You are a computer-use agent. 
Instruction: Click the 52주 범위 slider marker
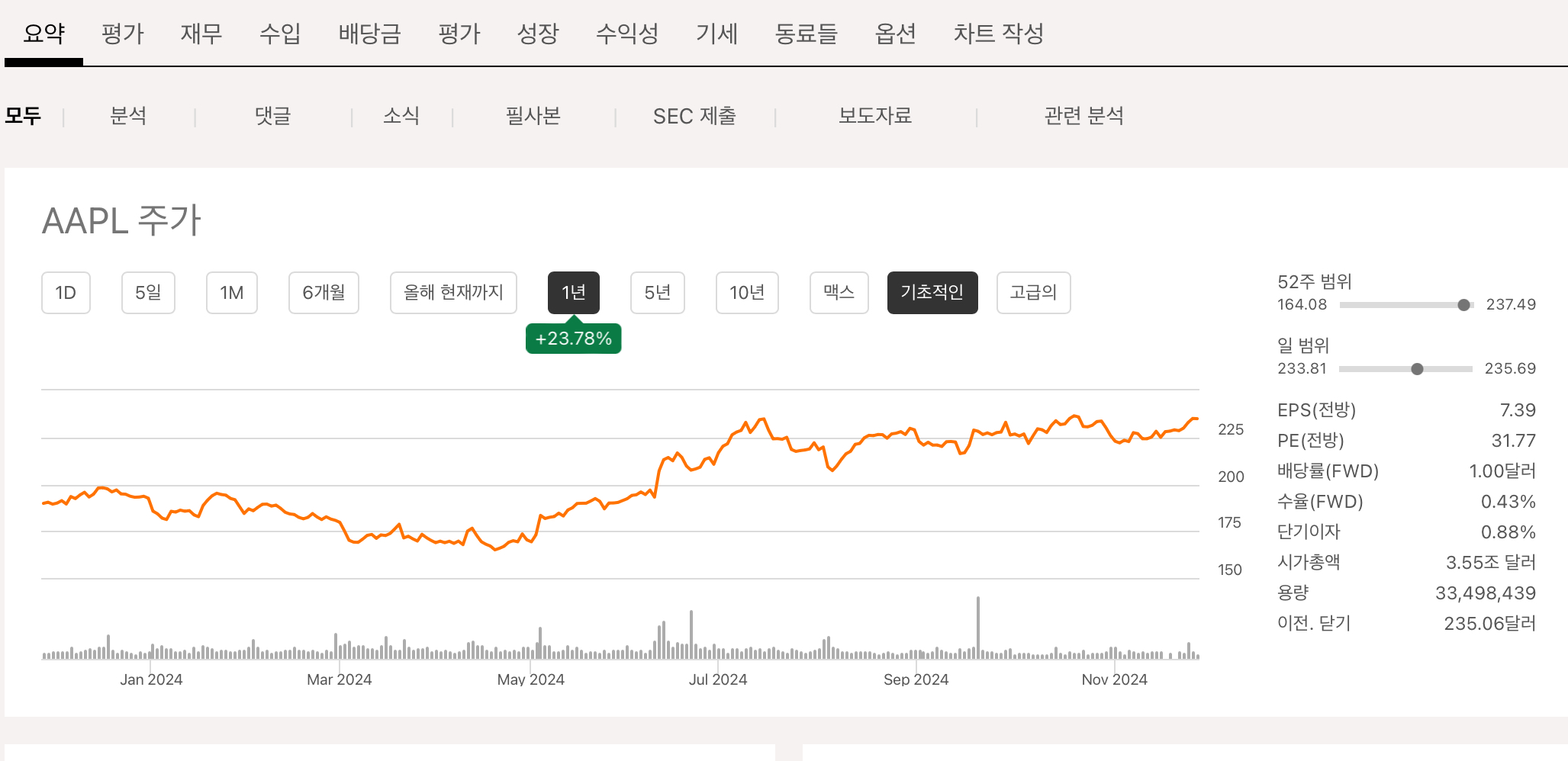tap(1463, 305)
